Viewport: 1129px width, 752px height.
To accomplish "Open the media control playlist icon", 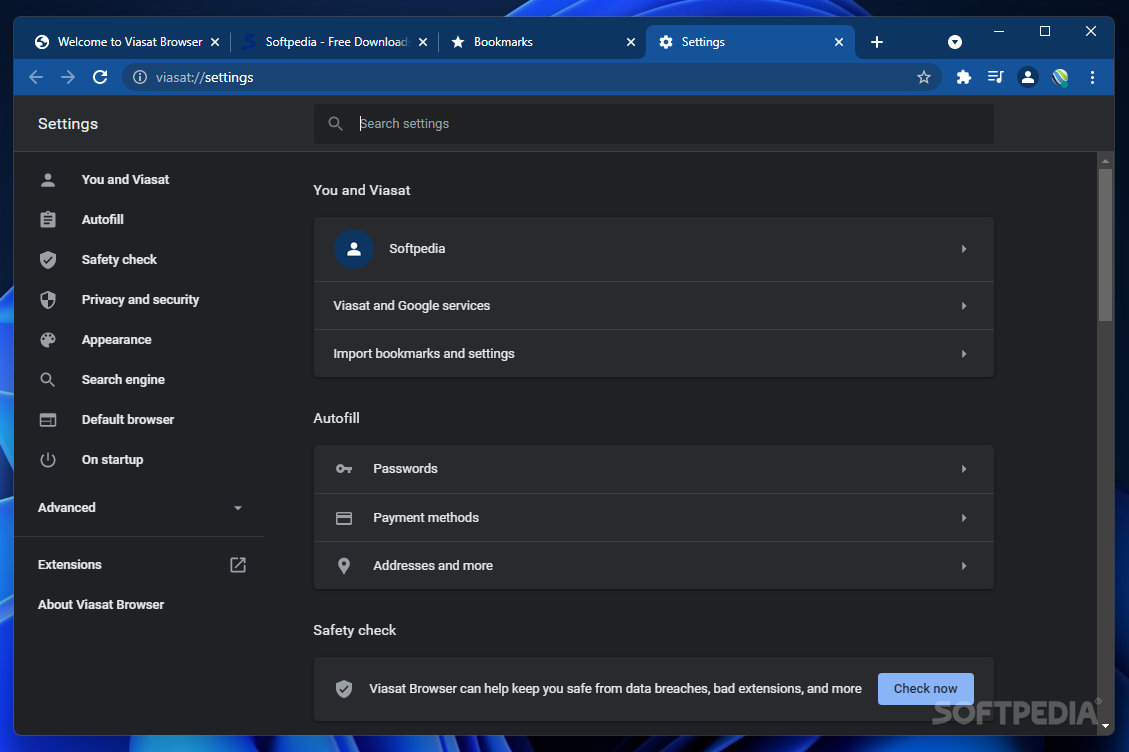I will point(995,77).
